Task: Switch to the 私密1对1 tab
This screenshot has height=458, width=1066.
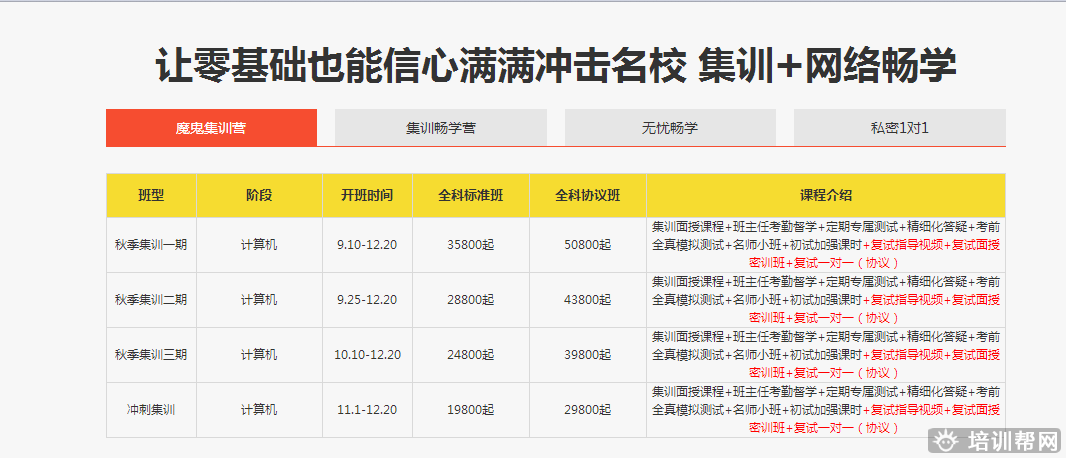Action: (x=899, y=128)
